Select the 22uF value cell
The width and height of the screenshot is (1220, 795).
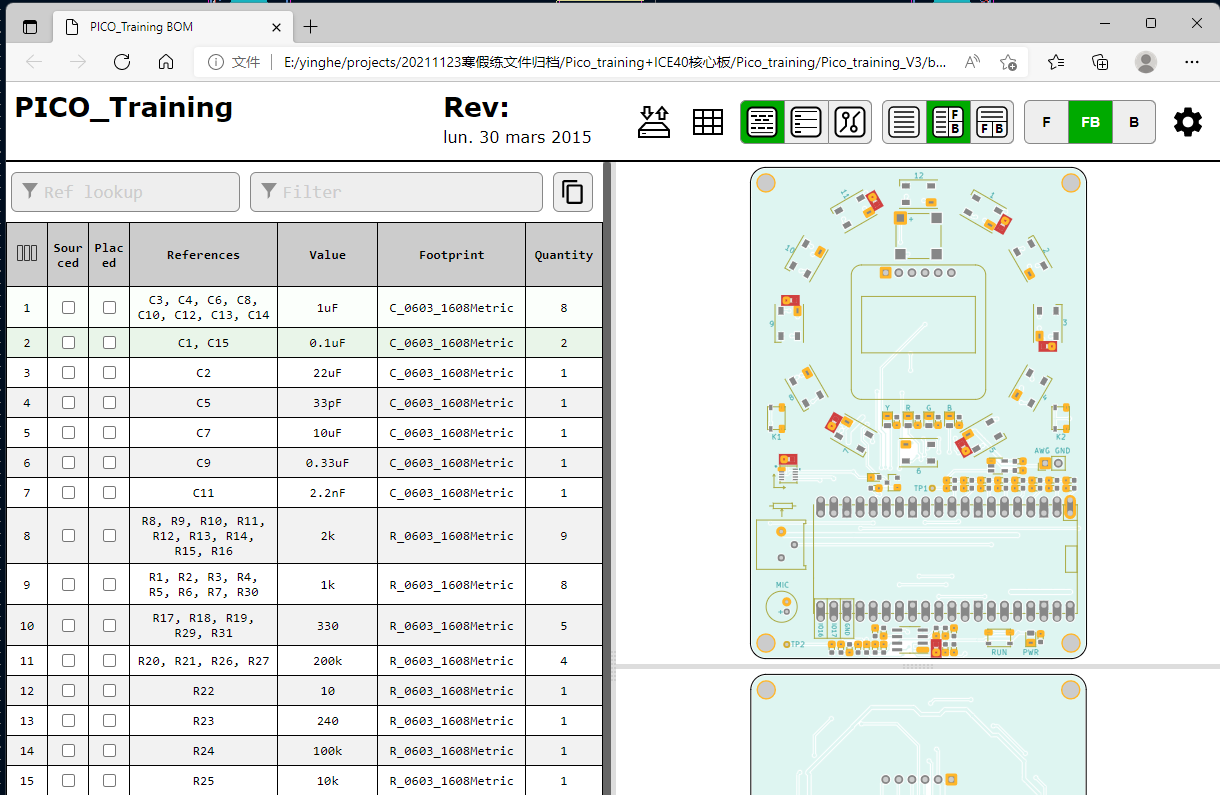click(327, 372)
